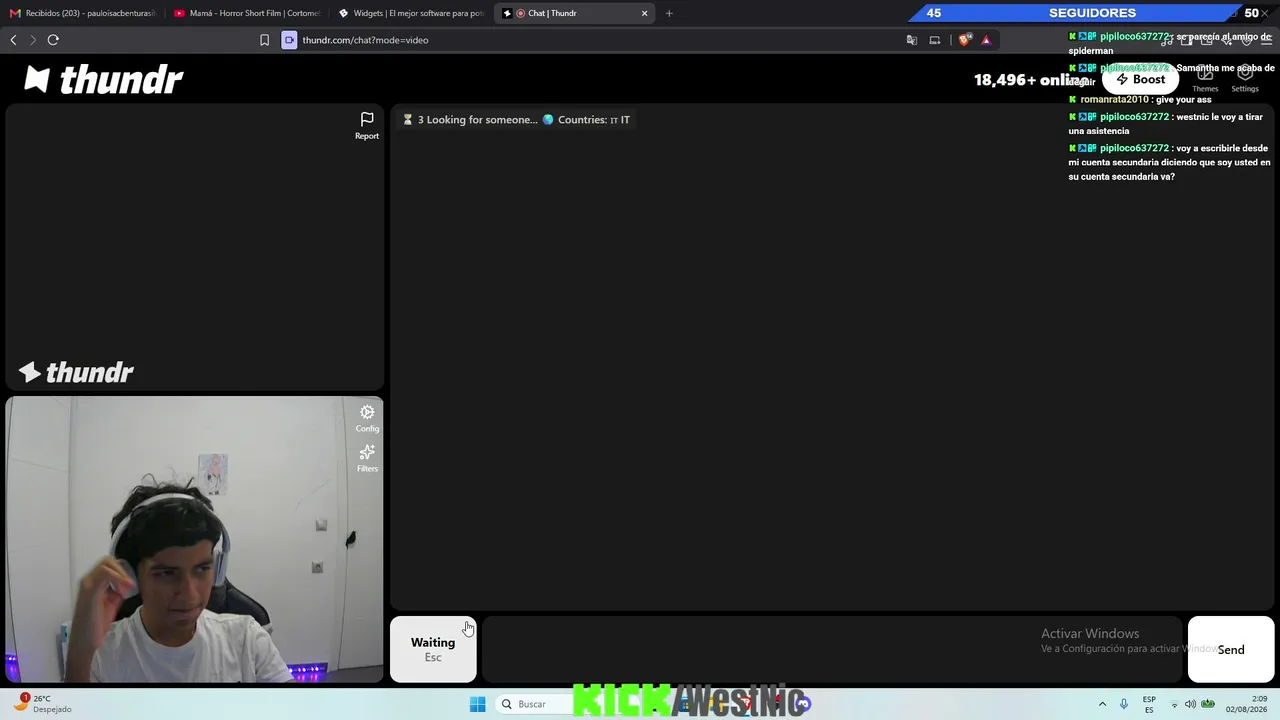This screenshot has width=1280, height=720.
Task: Go forward in browser history
Action: point(33,40)
